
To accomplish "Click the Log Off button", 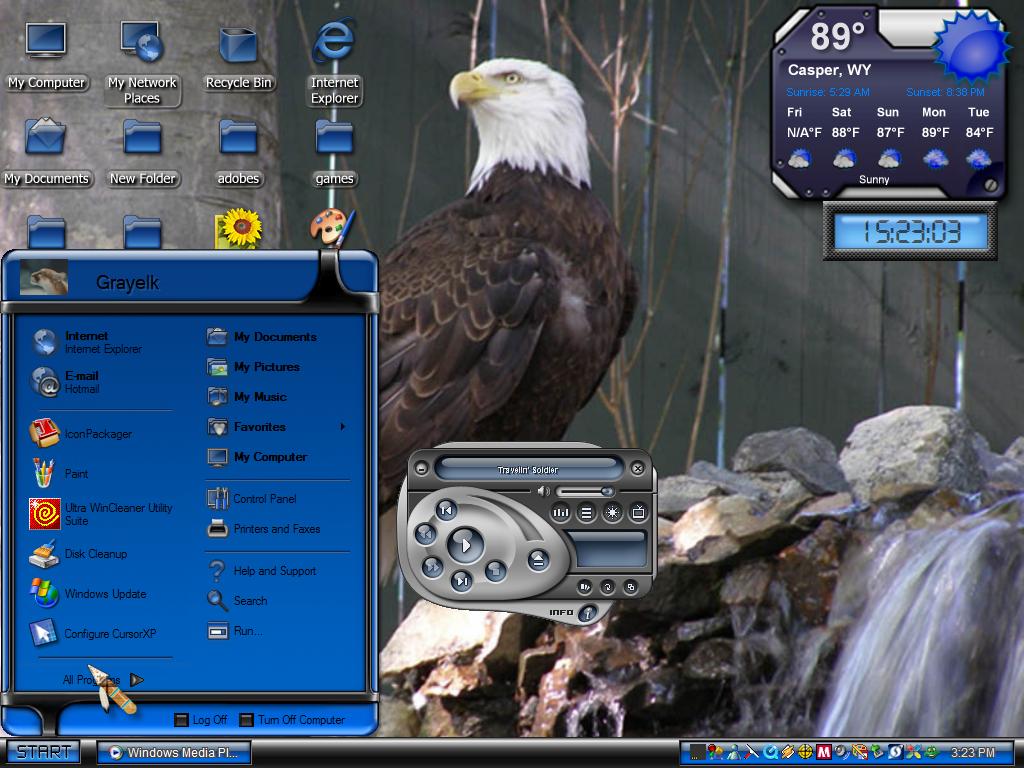I will point(201,720).
